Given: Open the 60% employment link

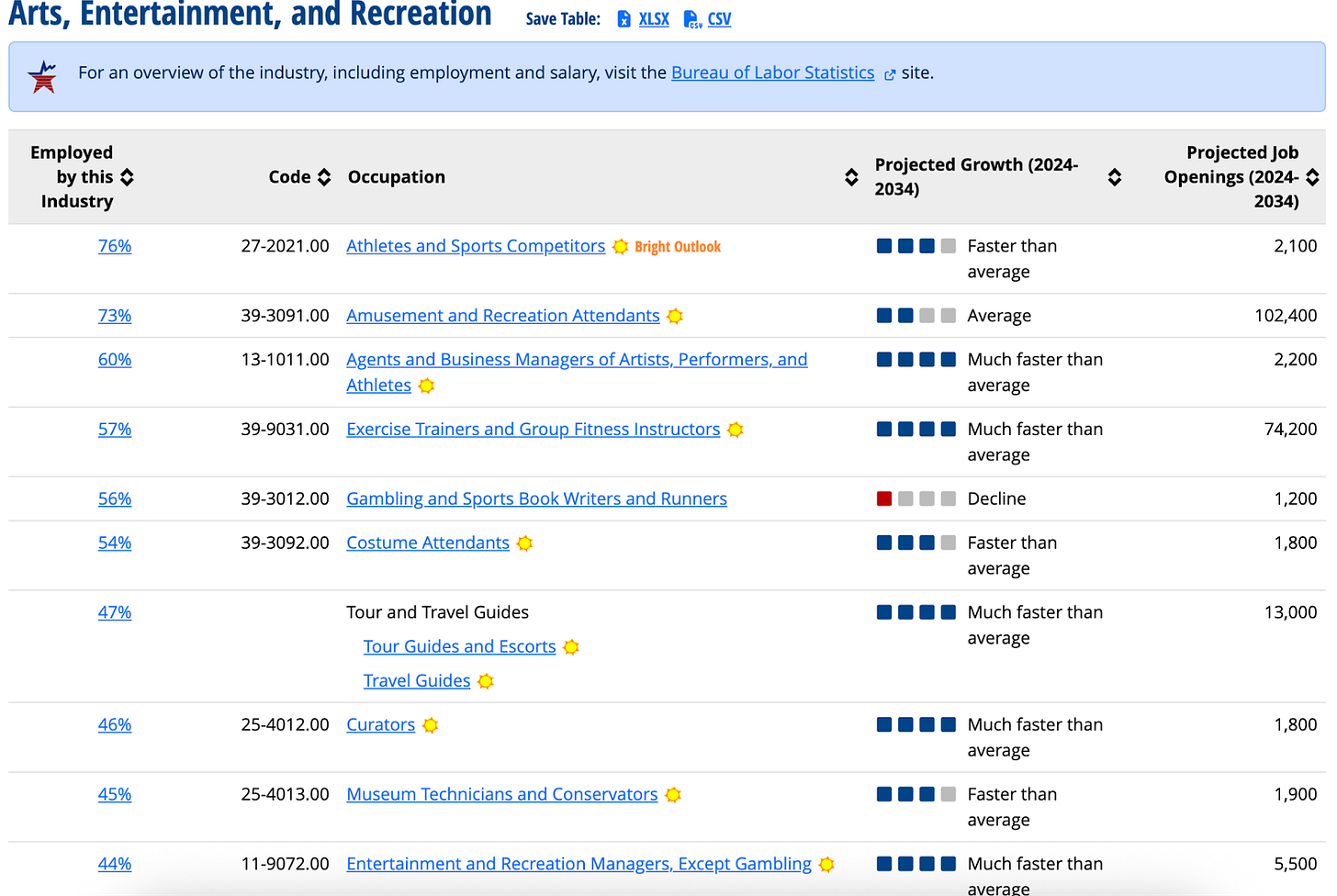Looking at the screenshot, I should (115, 360).
